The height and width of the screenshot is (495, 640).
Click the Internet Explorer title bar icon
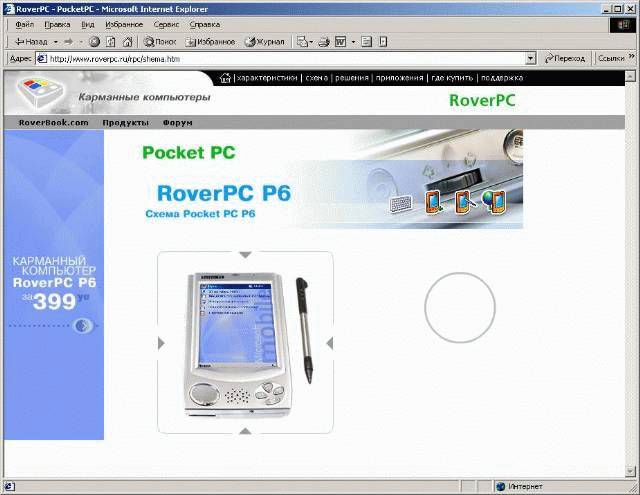point(9,9)
